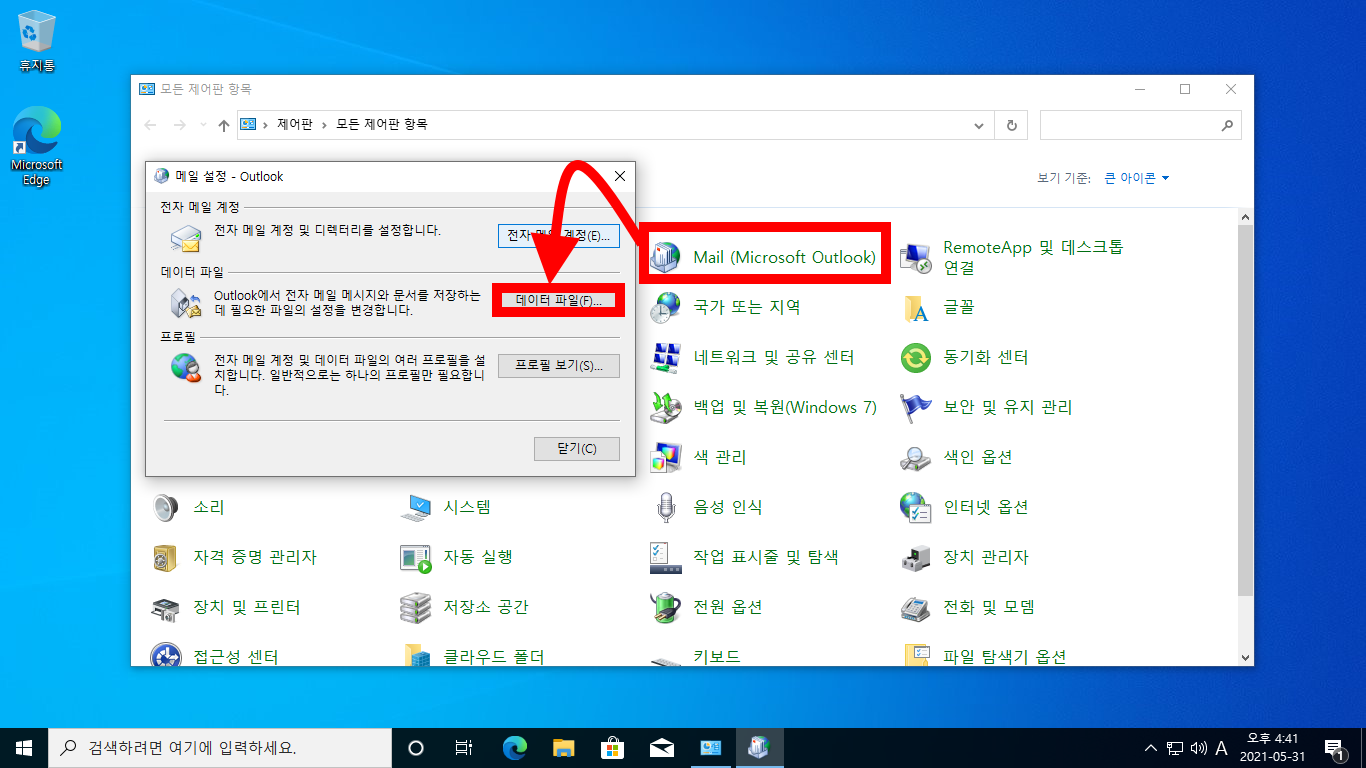Refresh the control panel address bar

coord(1012,125)
